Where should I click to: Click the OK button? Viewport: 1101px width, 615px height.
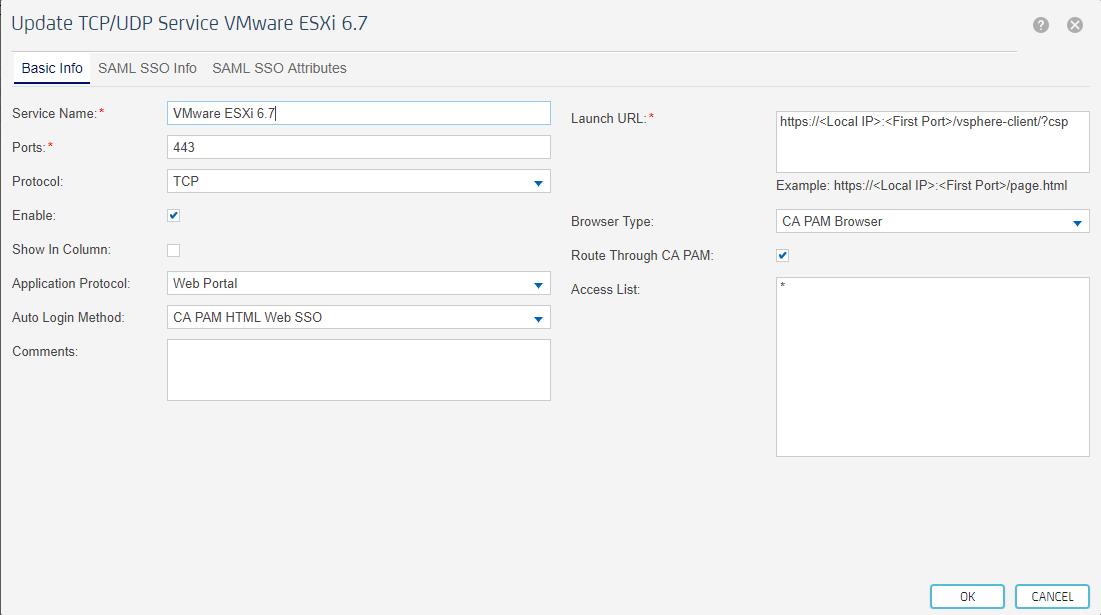point(966,596)
